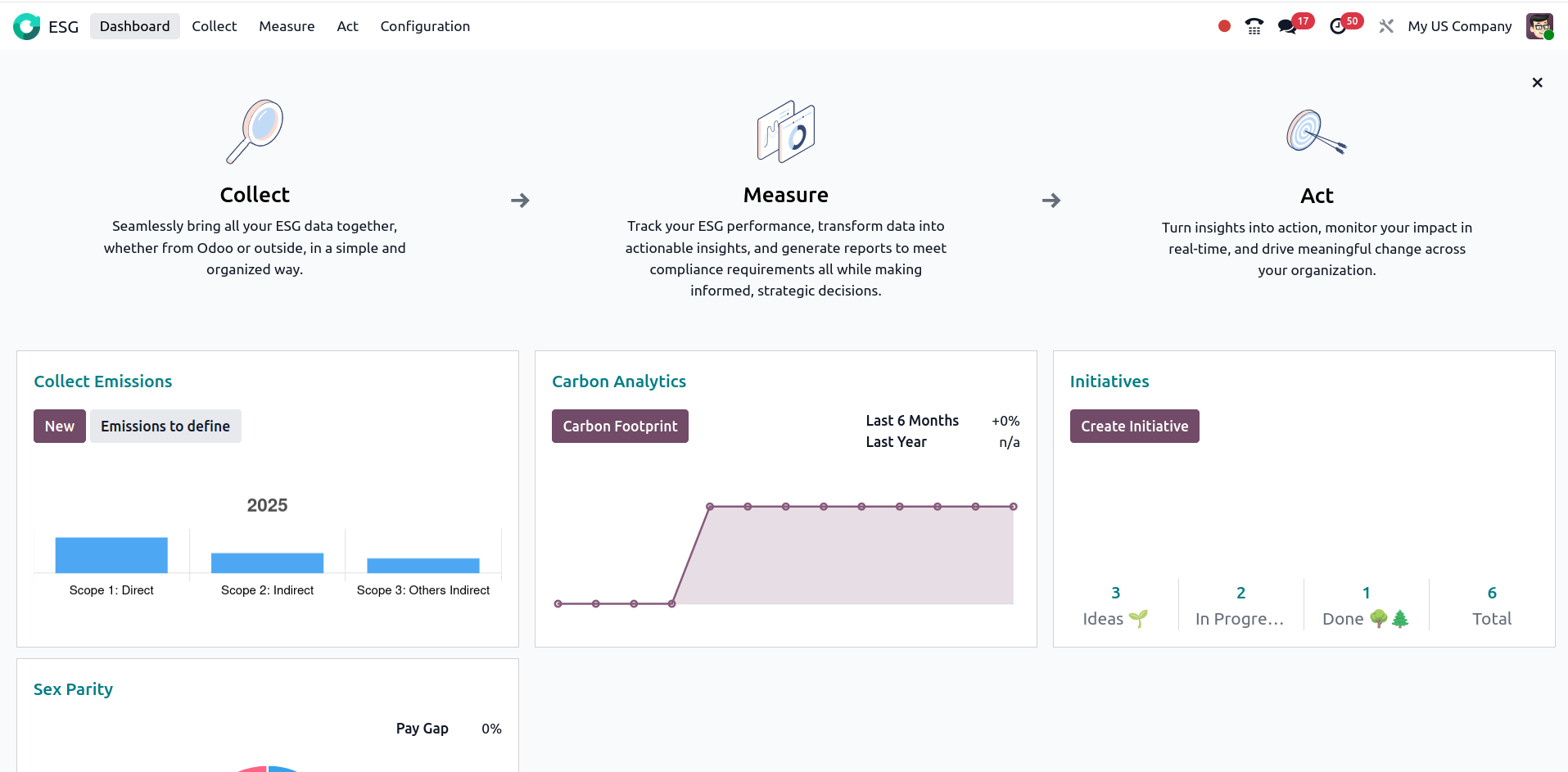
Task: Click the debug tools wrench icon
Action: coord(1386,26)
